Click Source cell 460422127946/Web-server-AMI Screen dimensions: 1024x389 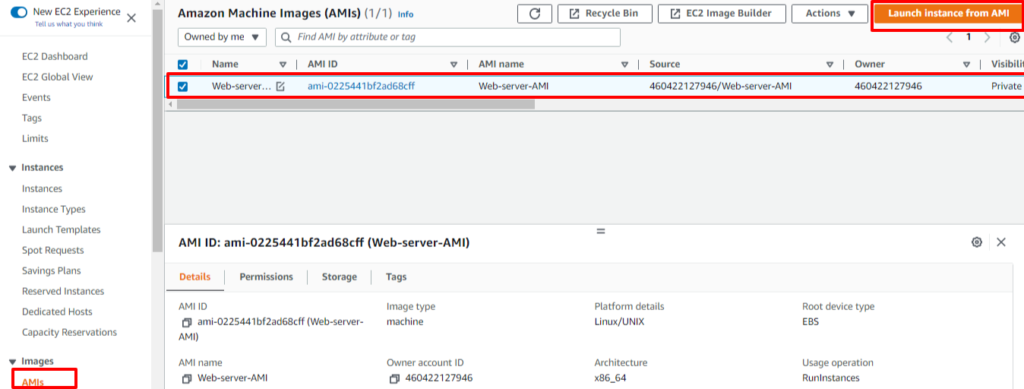[721, 86]
